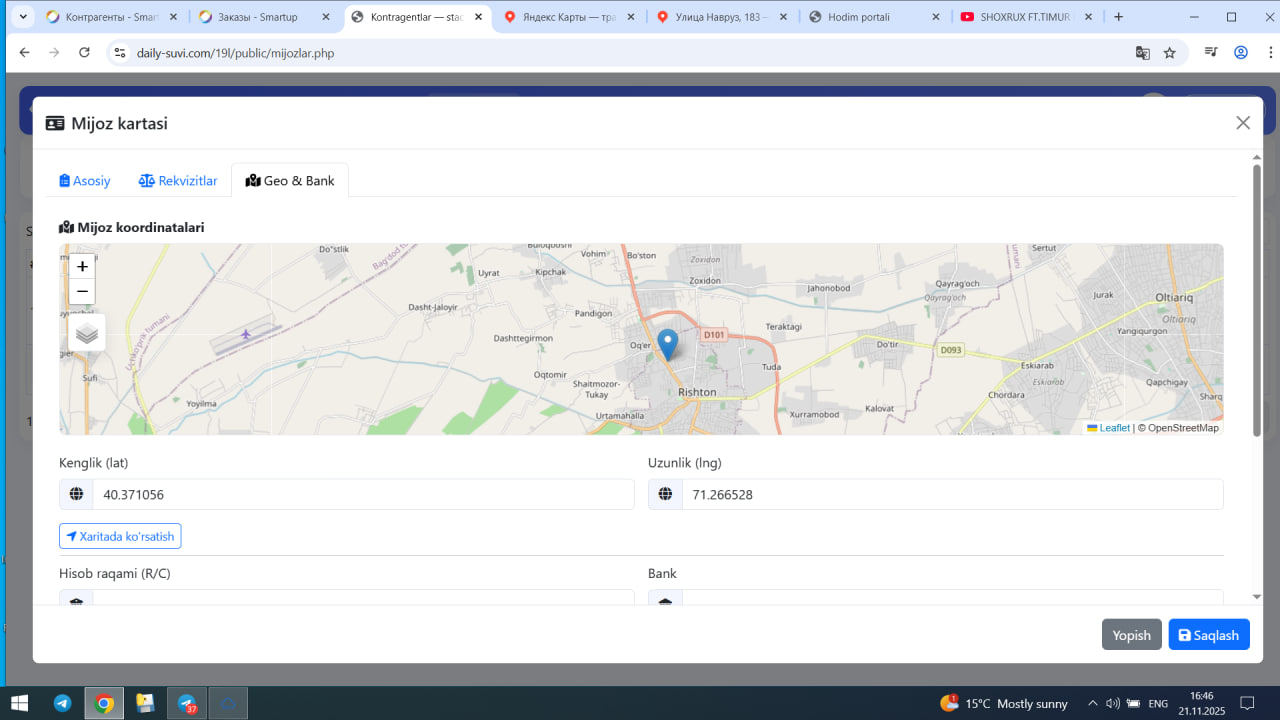The width and height of the screenshot is (1280, 720).
Task: Show hidden system tray icons
Action: [1092, 703]
